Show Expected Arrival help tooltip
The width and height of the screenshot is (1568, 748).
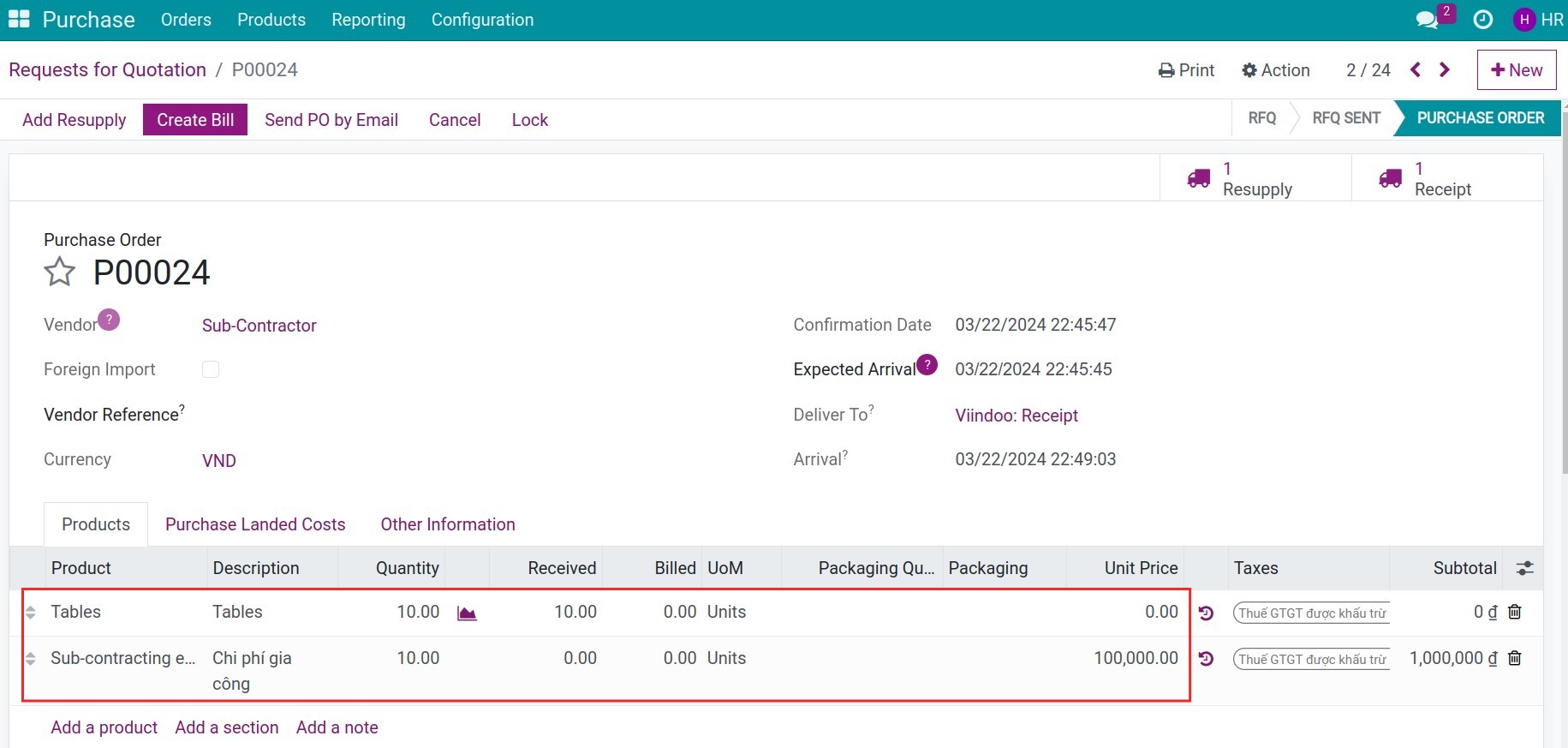pyautogui.click(x=927, y=364)
